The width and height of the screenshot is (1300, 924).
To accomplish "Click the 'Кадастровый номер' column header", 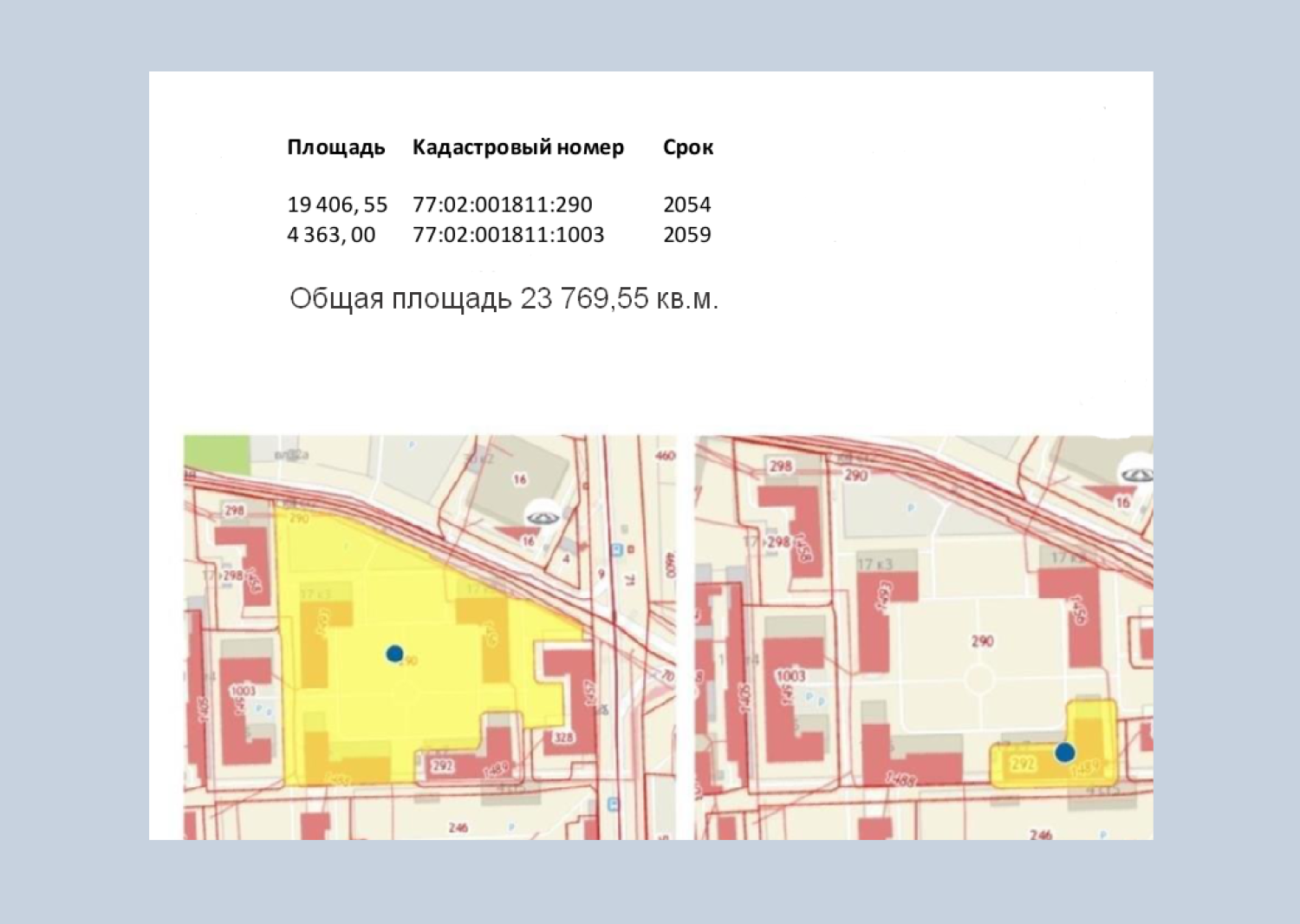I will (x=517, y=147).
